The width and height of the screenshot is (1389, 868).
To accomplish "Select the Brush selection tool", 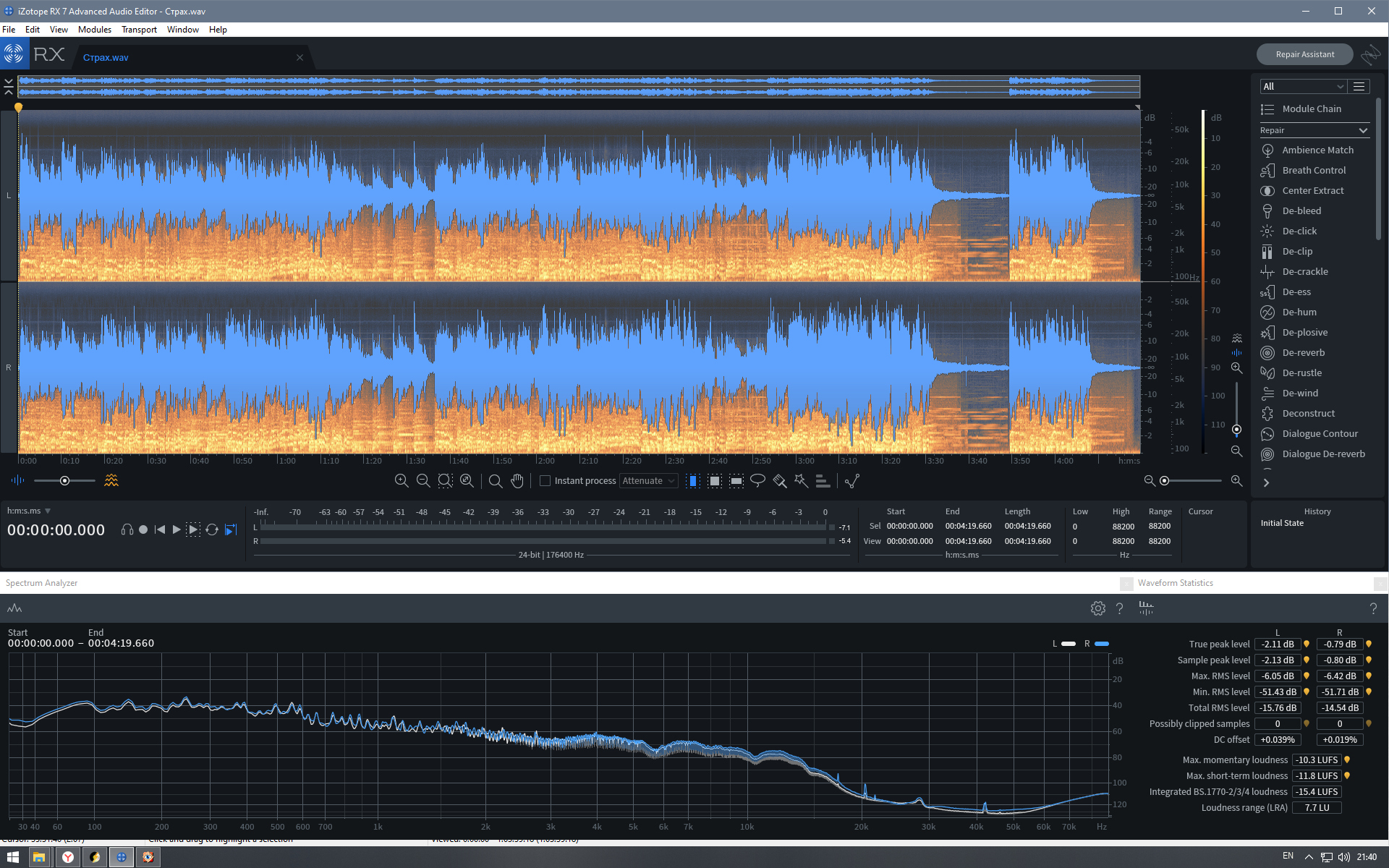I will [779, 480].
